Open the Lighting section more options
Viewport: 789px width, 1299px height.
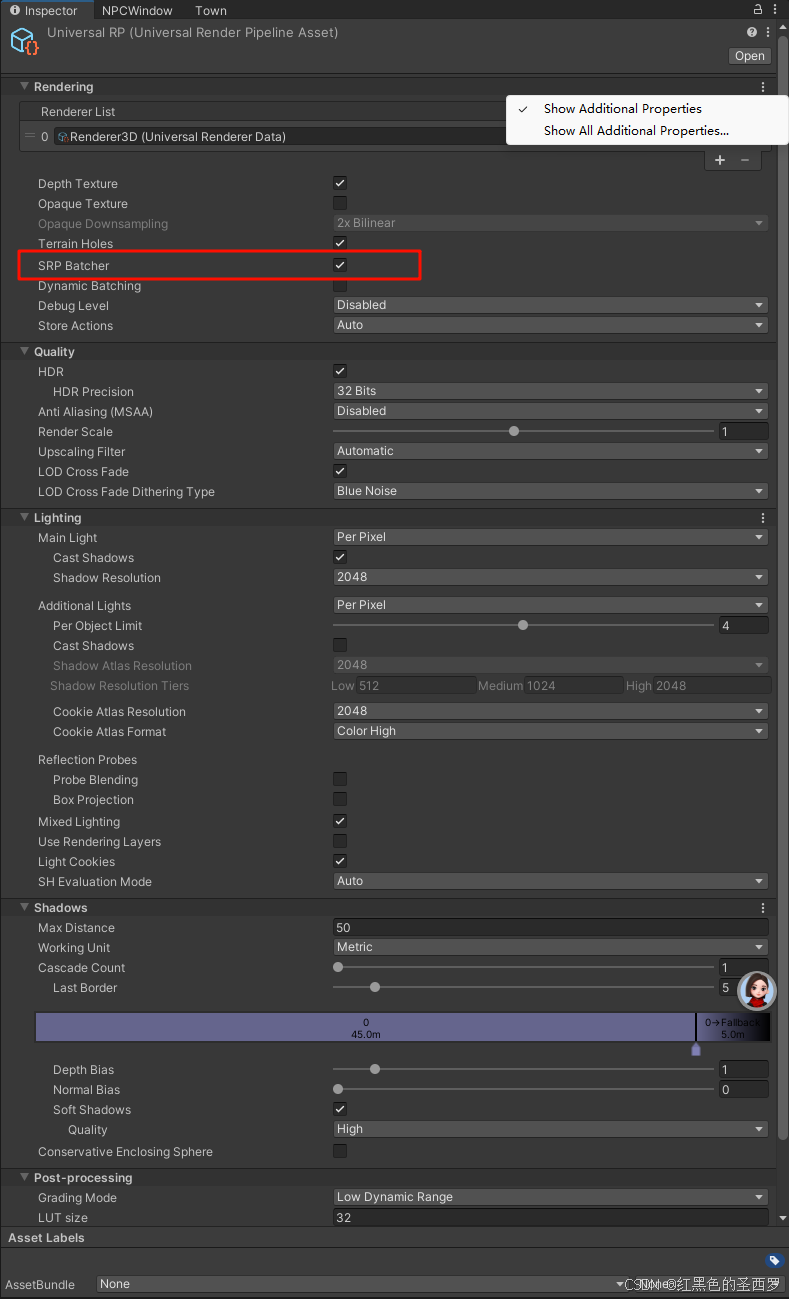(763, 518)
